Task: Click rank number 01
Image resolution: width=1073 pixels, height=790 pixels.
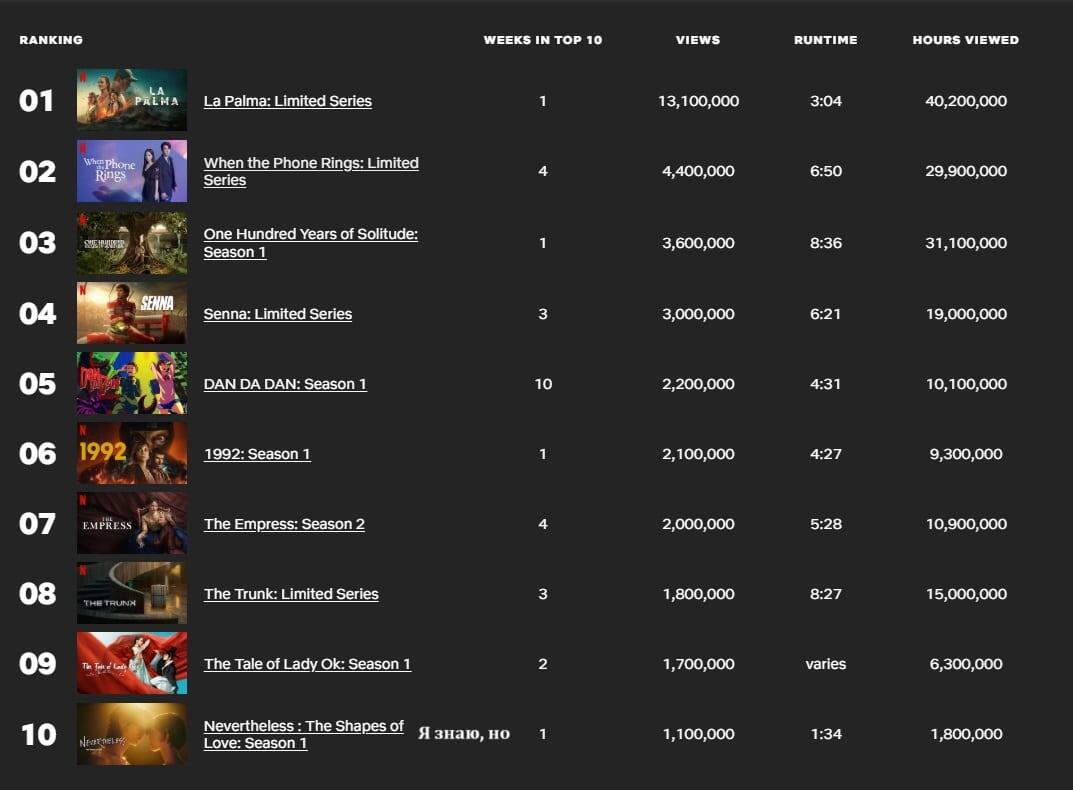Action: (36, 101)
